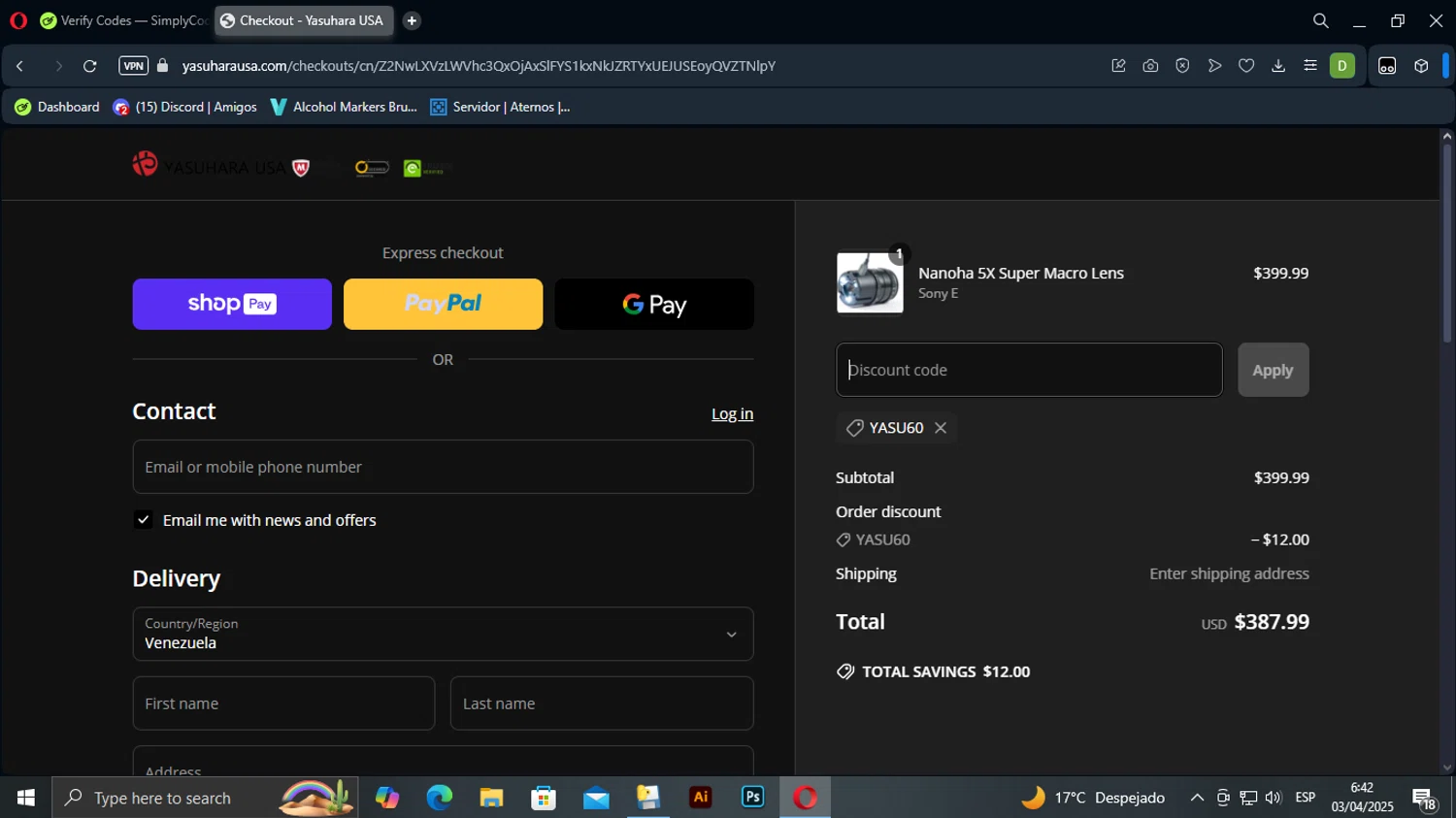The width and height of the screenshot is (1456, 818).
Task: Open the Mail app from taskbar
Action: [x=596, y=798]
